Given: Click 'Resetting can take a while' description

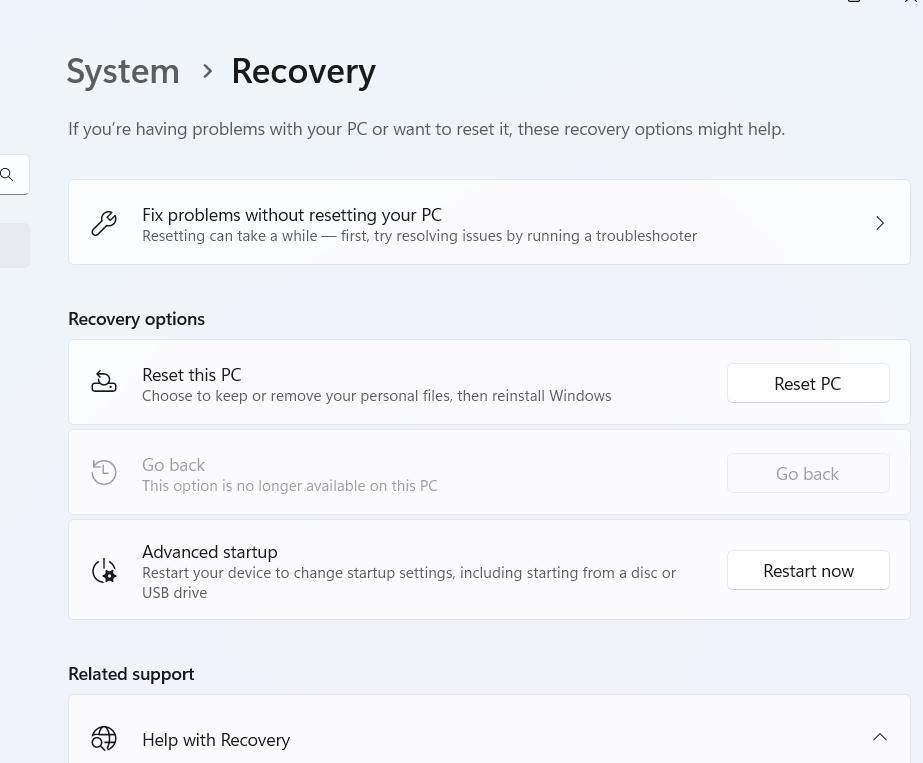Looking at the screenshot, I should click(420, 236).
